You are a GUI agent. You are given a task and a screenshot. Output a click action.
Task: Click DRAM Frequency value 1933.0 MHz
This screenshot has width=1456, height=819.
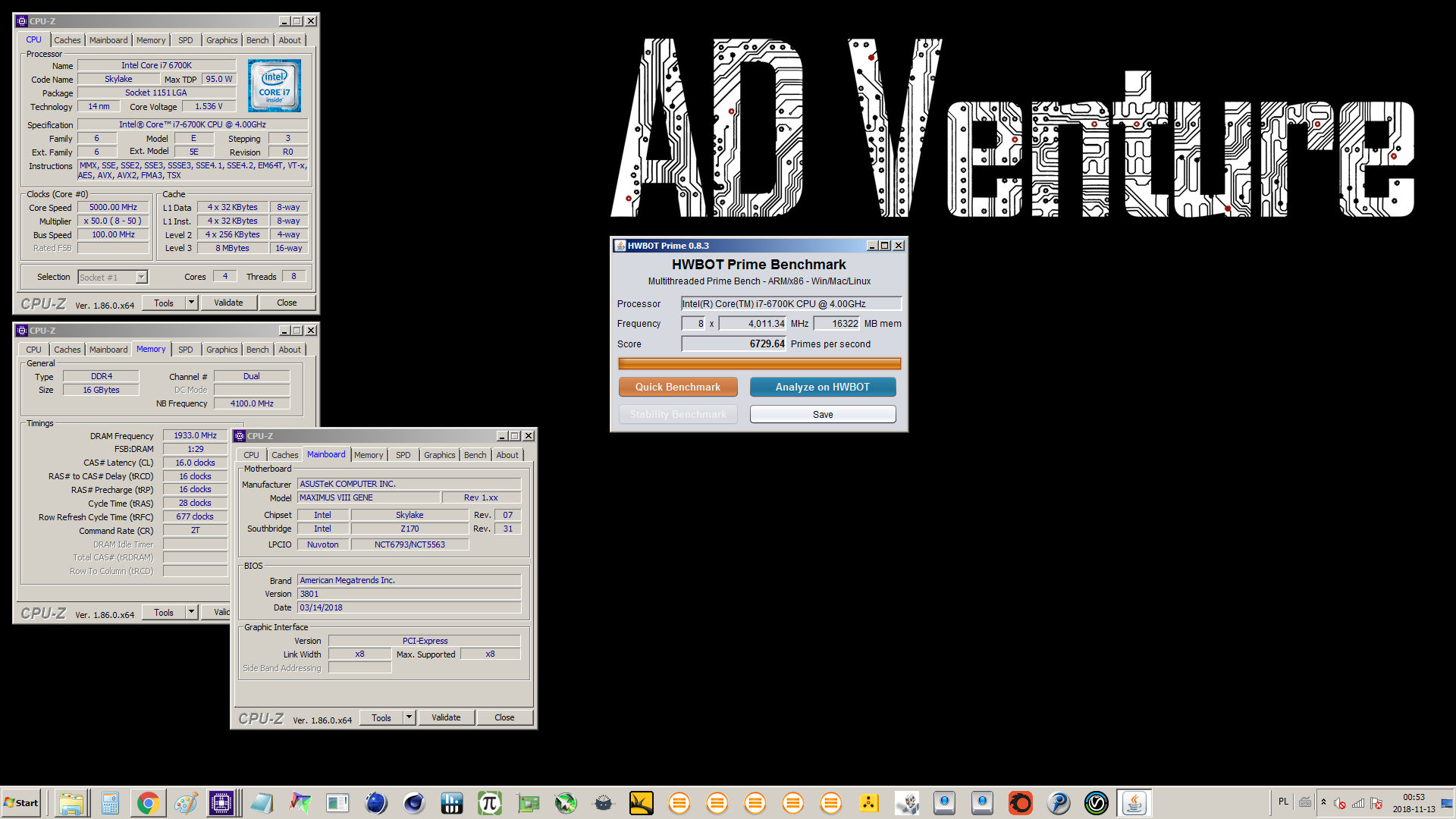coord(195,435)
